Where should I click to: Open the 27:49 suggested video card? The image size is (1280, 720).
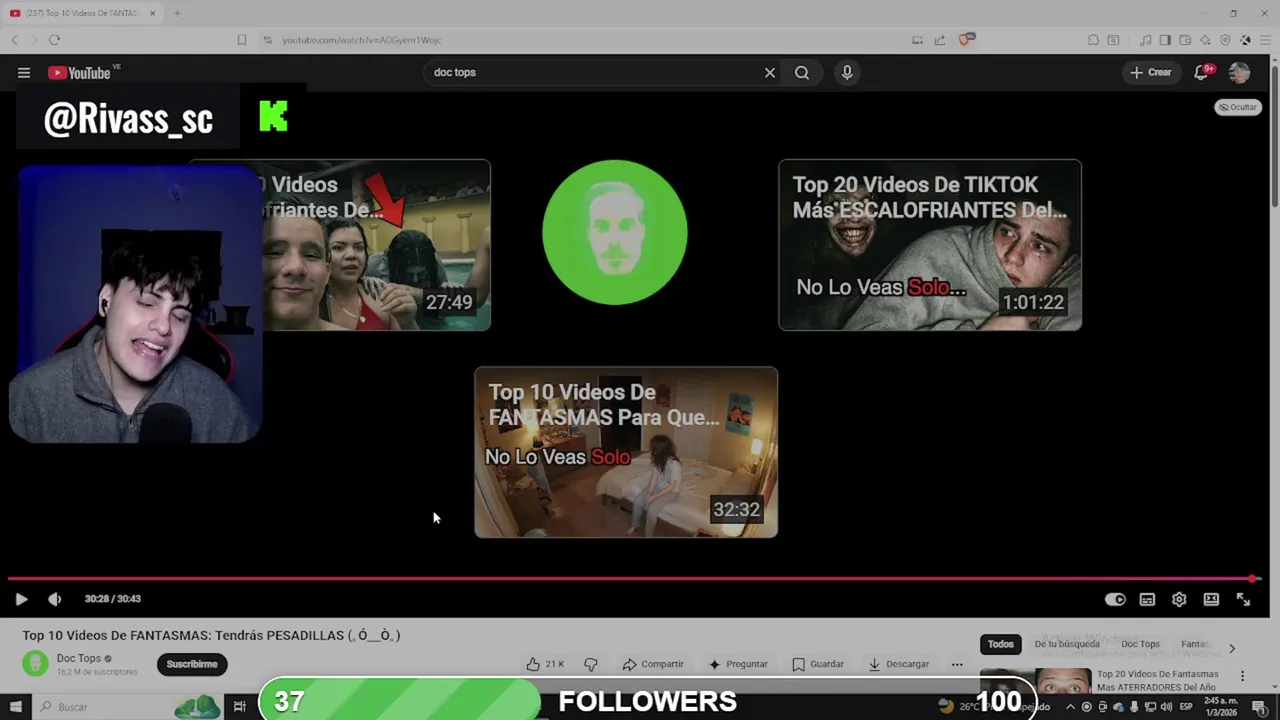pos(376,245)
